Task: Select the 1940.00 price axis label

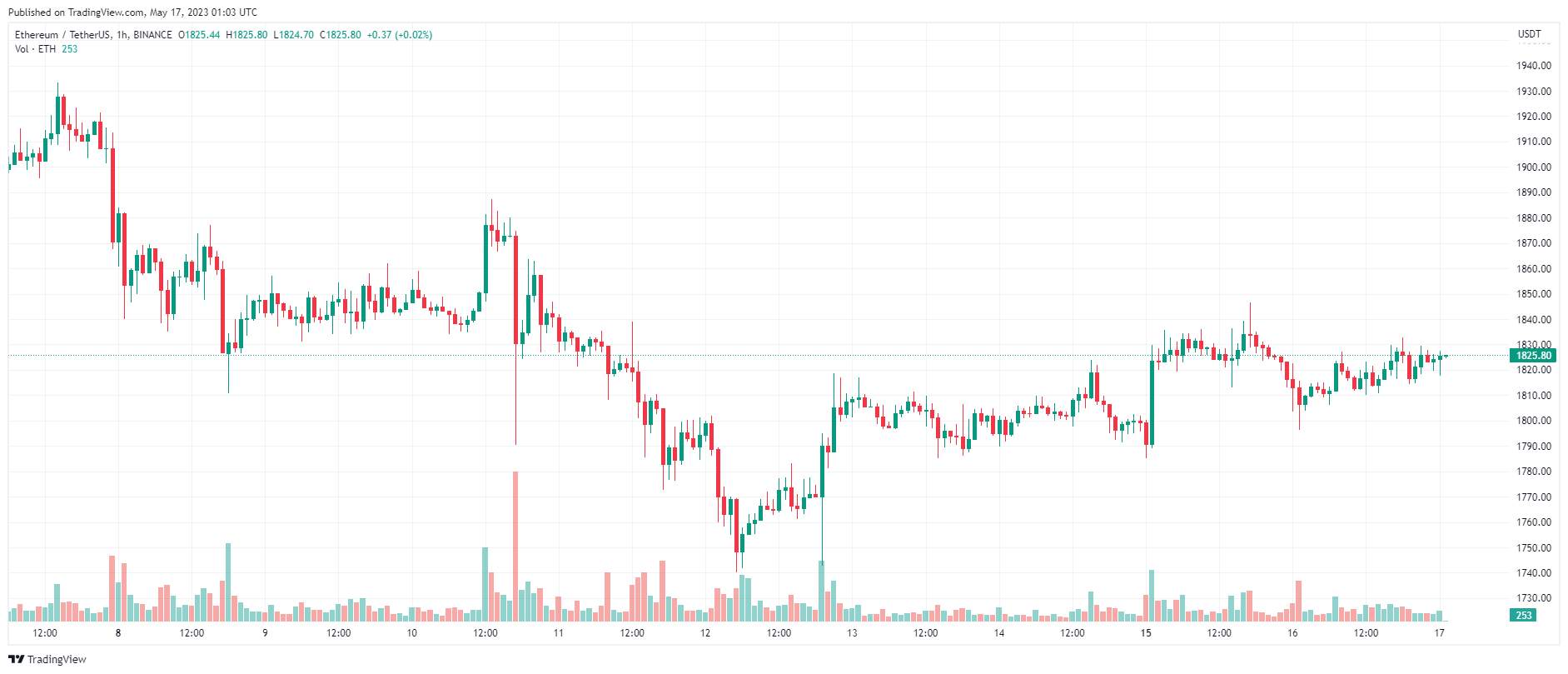Action: 1534,66
